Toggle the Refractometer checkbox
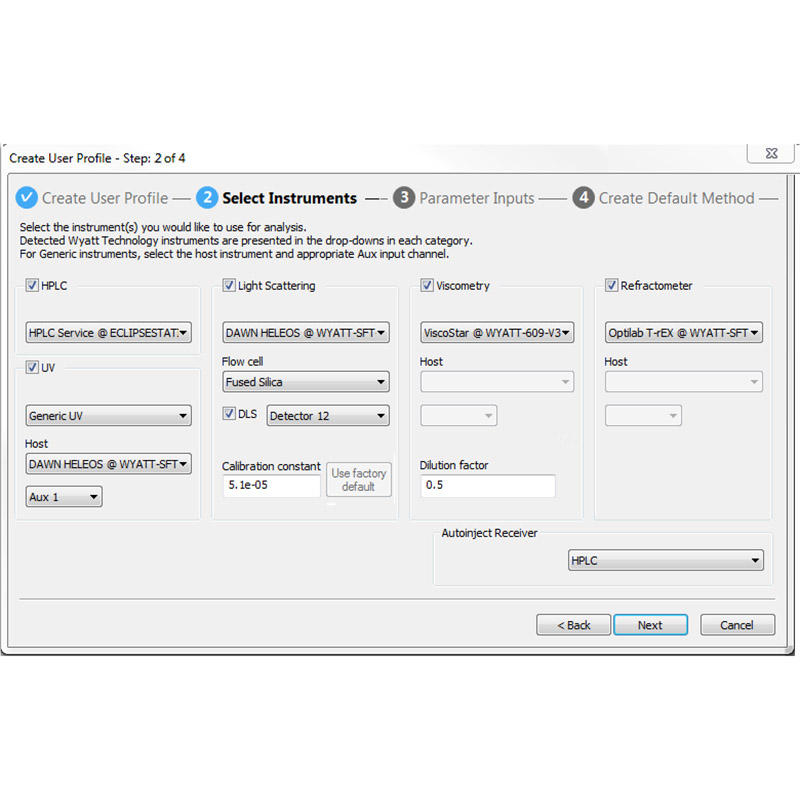Screen dimensions: 800x800 coord(611,285)
